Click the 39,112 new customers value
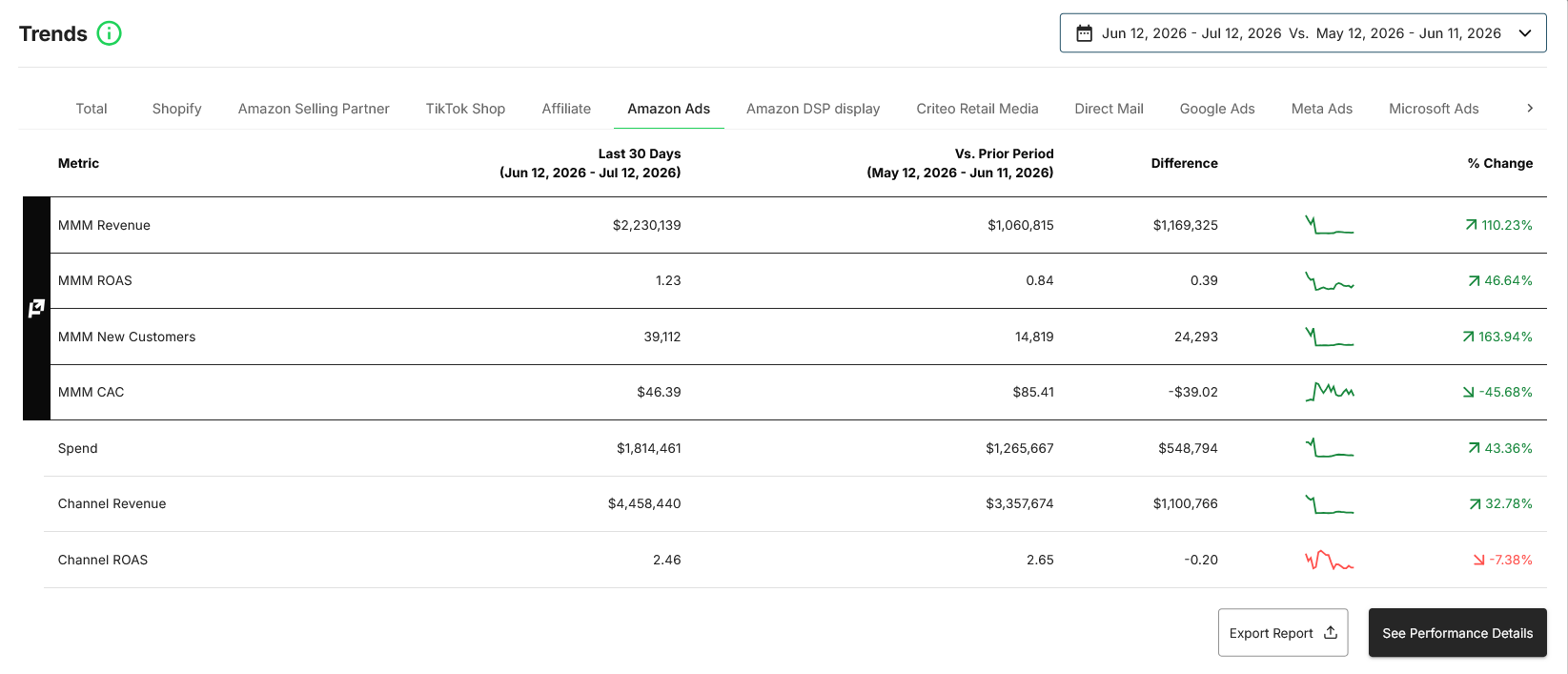1568x674 pixels. (x=662, y=337)
